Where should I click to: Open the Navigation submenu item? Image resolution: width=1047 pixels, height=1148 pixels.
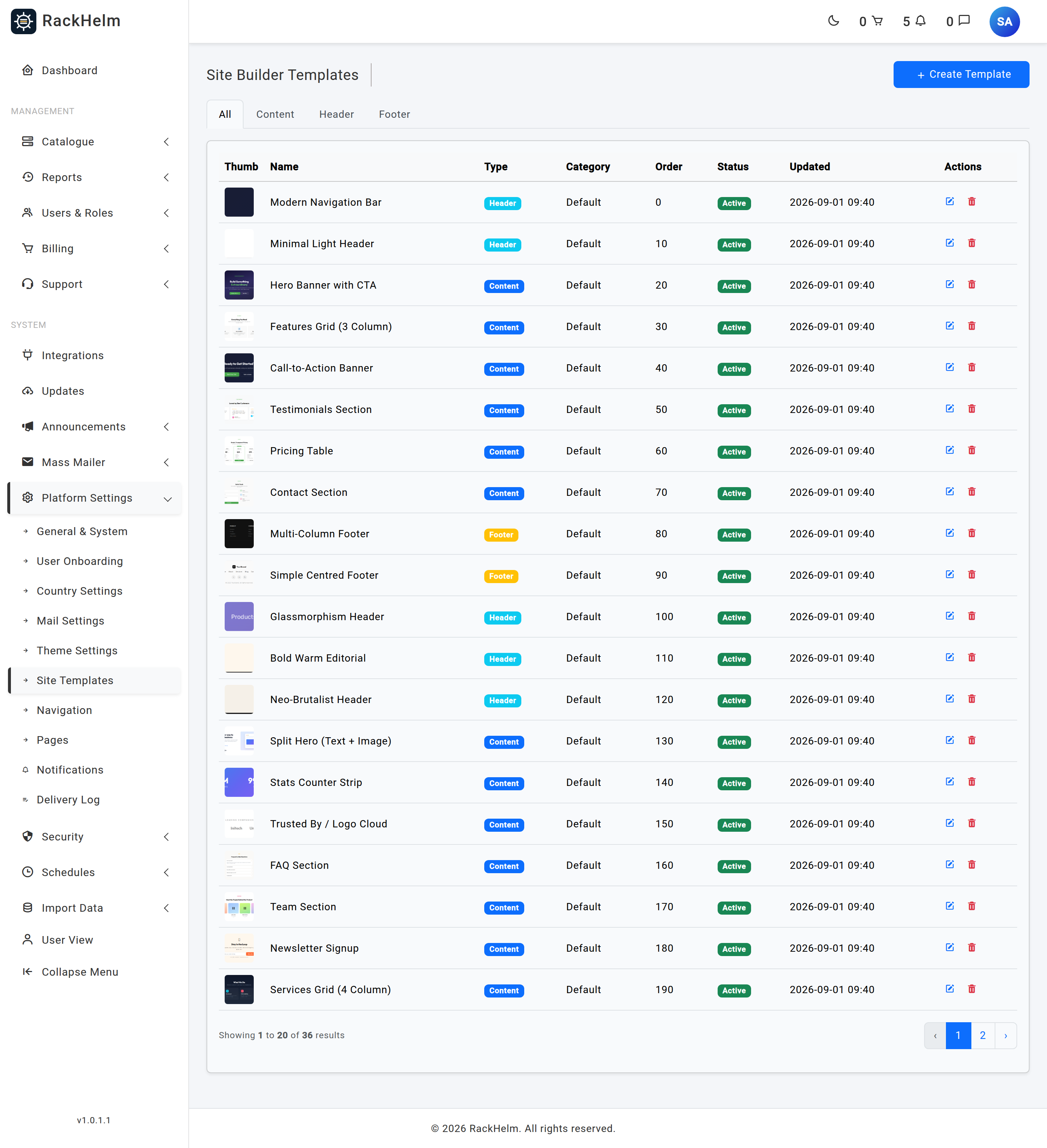95,710
